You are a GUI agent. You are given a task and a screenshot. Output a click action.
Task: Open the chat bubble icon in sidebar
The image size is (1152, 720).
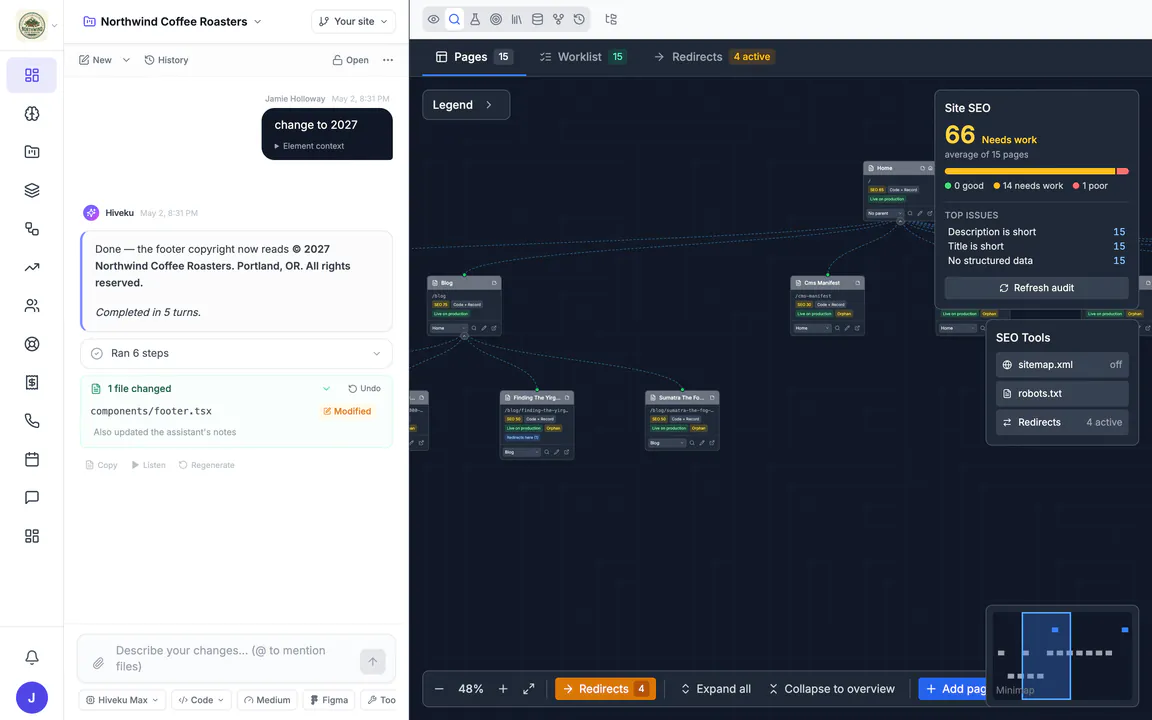point(32,497)
